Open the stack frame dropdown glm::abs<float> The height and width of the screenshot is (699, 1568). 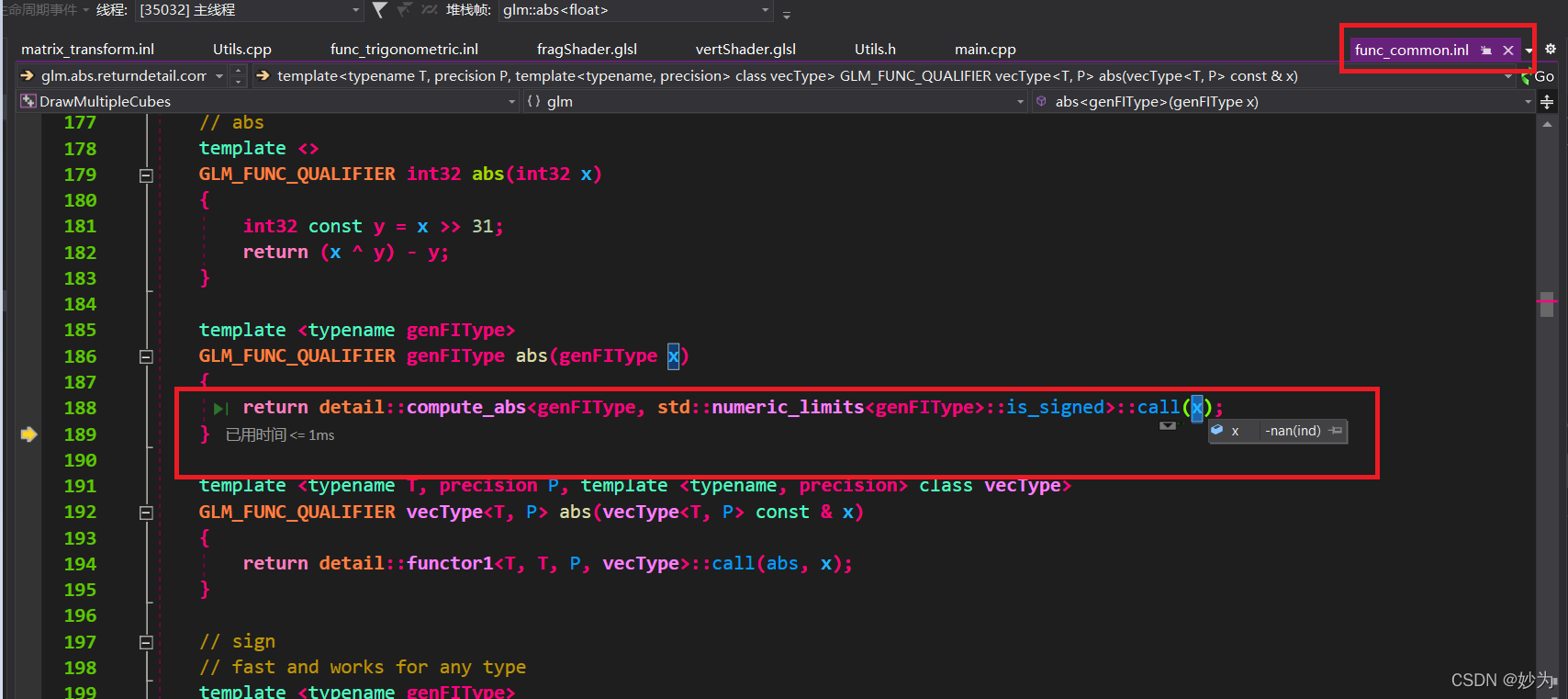636,10
